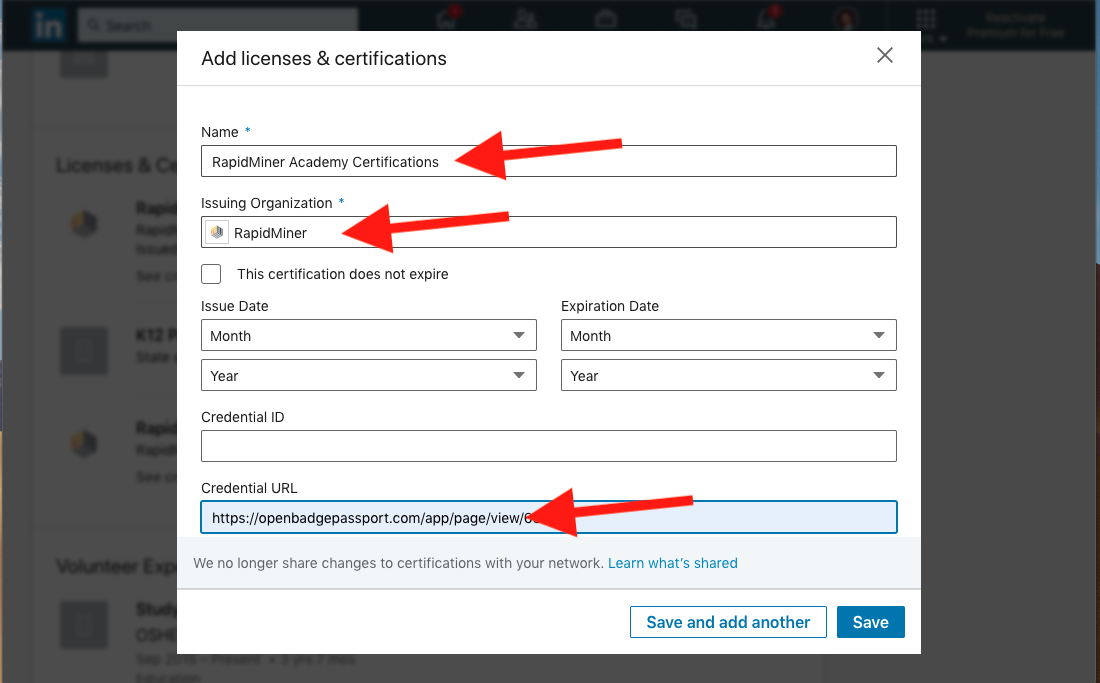Screen dimensions: 1100x683
Task: Open the Jobs briefcase icon in navbar
Action: 605,20
